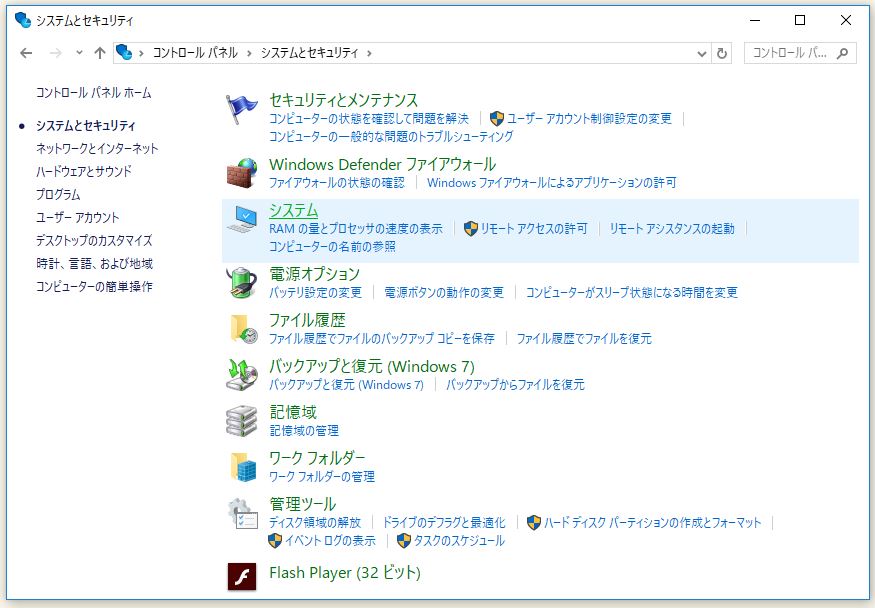875x608 pixels.
Task: Click the 管理ツール gear checklist icon
Action: (243, 514)
